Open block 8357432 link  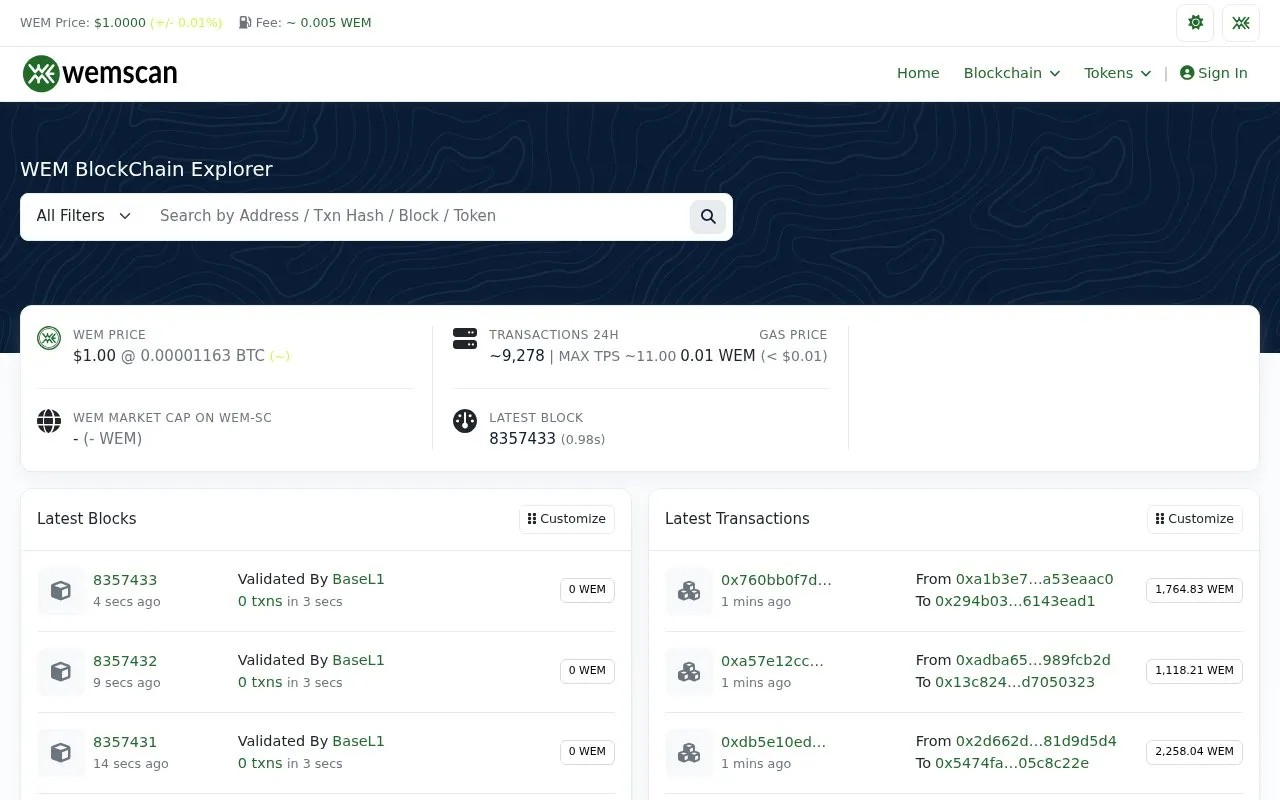(125, 661)
